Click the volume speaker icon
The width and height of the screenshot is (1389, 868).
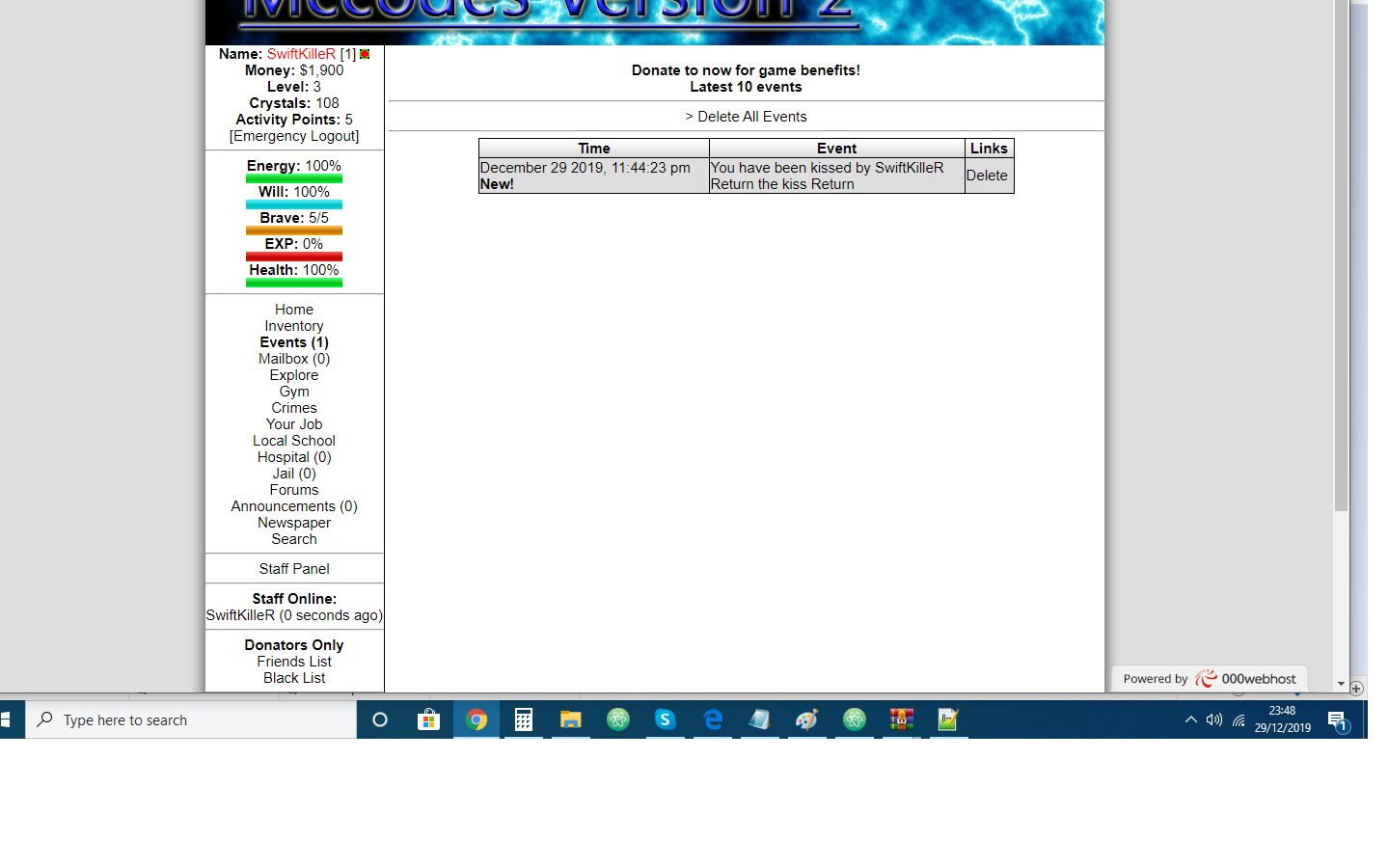click(x=1214, y=719)
